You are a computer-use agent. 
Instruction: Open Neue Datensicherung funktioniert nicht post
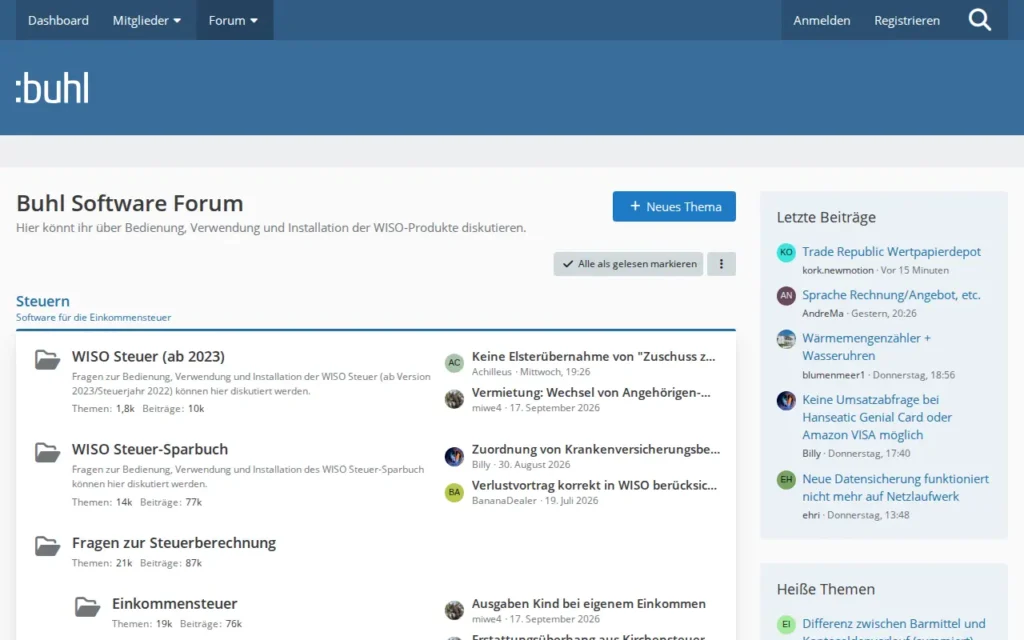coord(895,488)
